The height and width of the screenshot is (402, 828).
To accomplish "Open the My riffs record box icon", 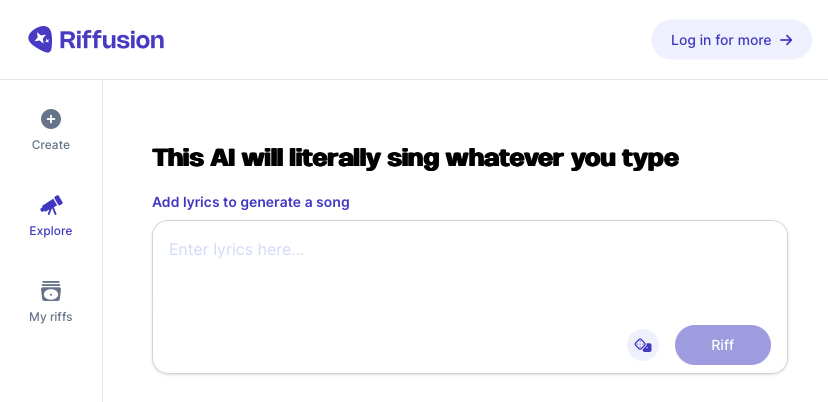I will click(x=51, y=291).
